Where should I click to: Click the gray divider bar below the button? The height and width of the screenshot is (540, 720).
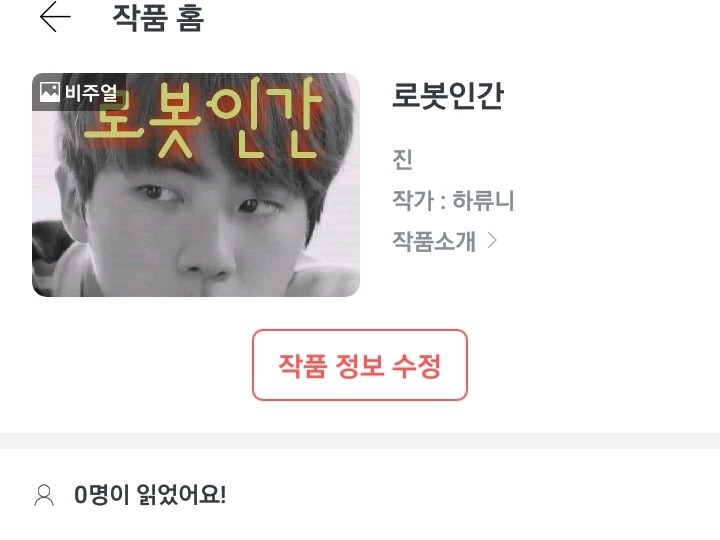360,441
